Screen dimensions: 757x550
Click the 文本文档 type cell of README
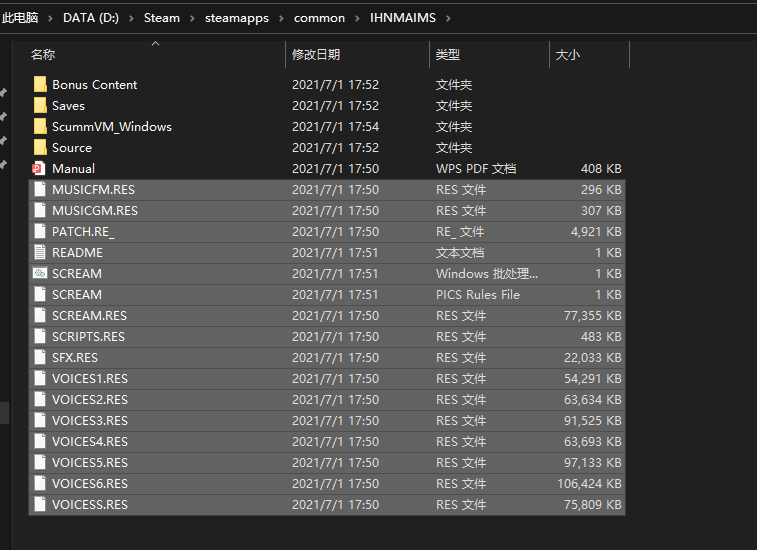pyautogui.click(x=460, y=253)
